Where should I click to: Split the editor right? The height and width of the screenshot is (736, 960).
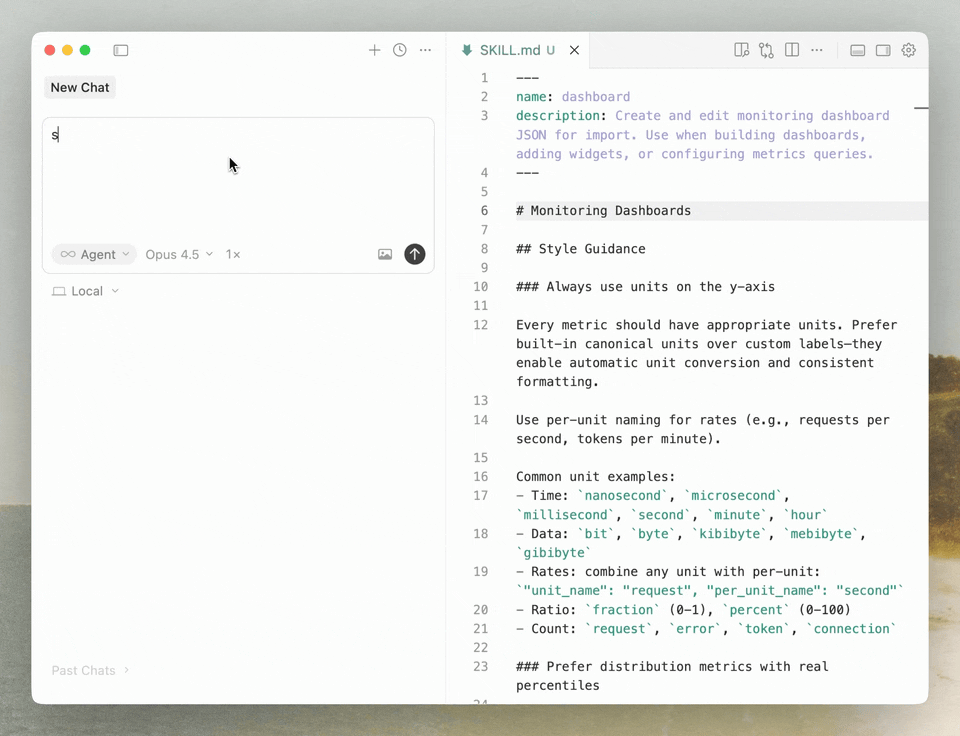792,50
